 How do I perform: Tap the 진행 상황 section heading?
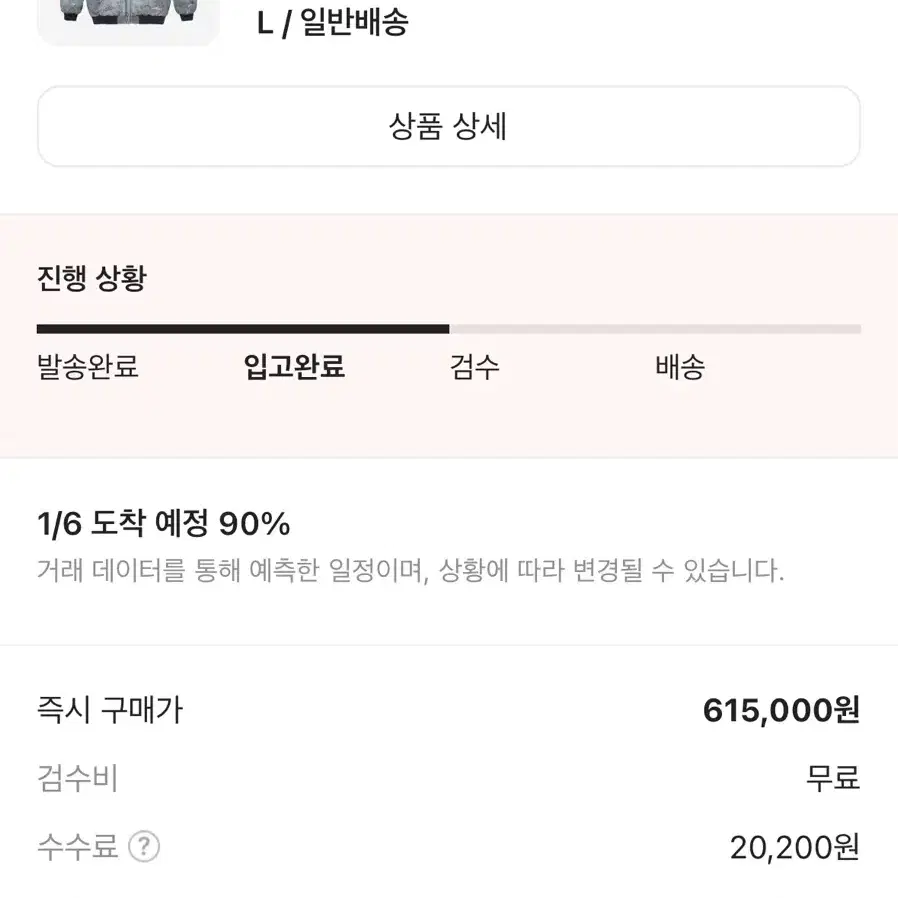(92, 279)
